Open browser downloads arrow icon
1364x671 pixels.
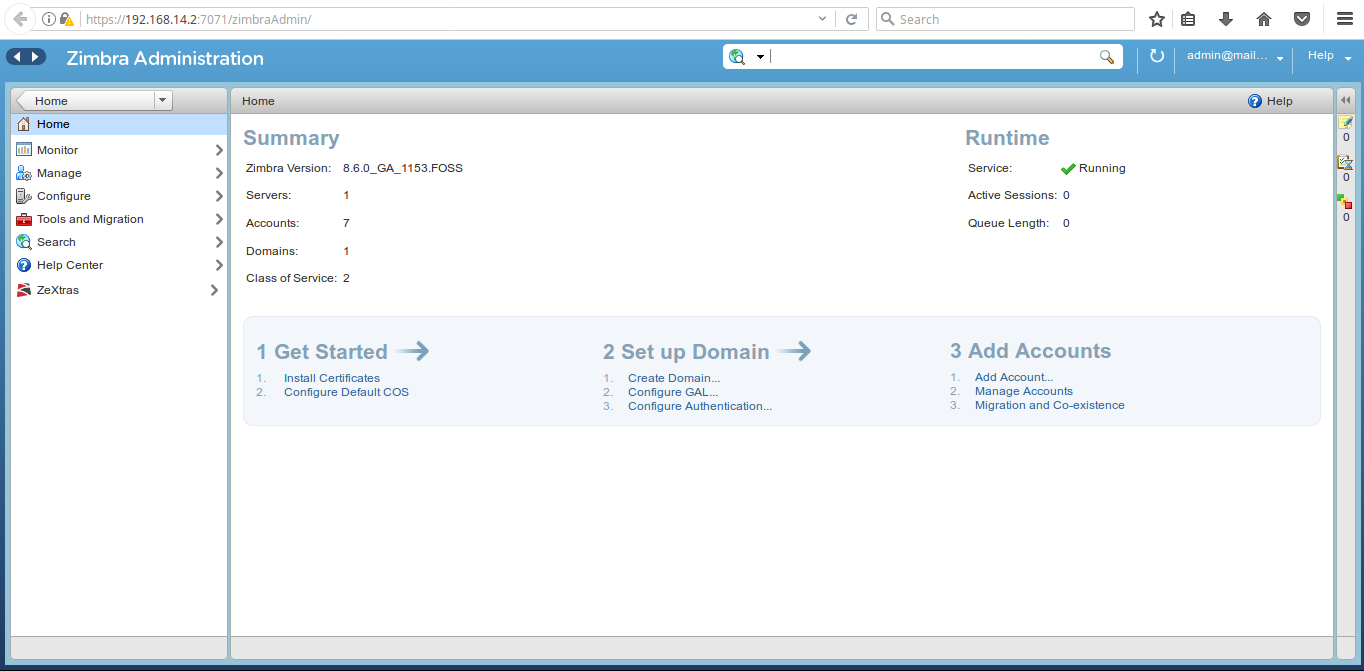(1226, 19)
